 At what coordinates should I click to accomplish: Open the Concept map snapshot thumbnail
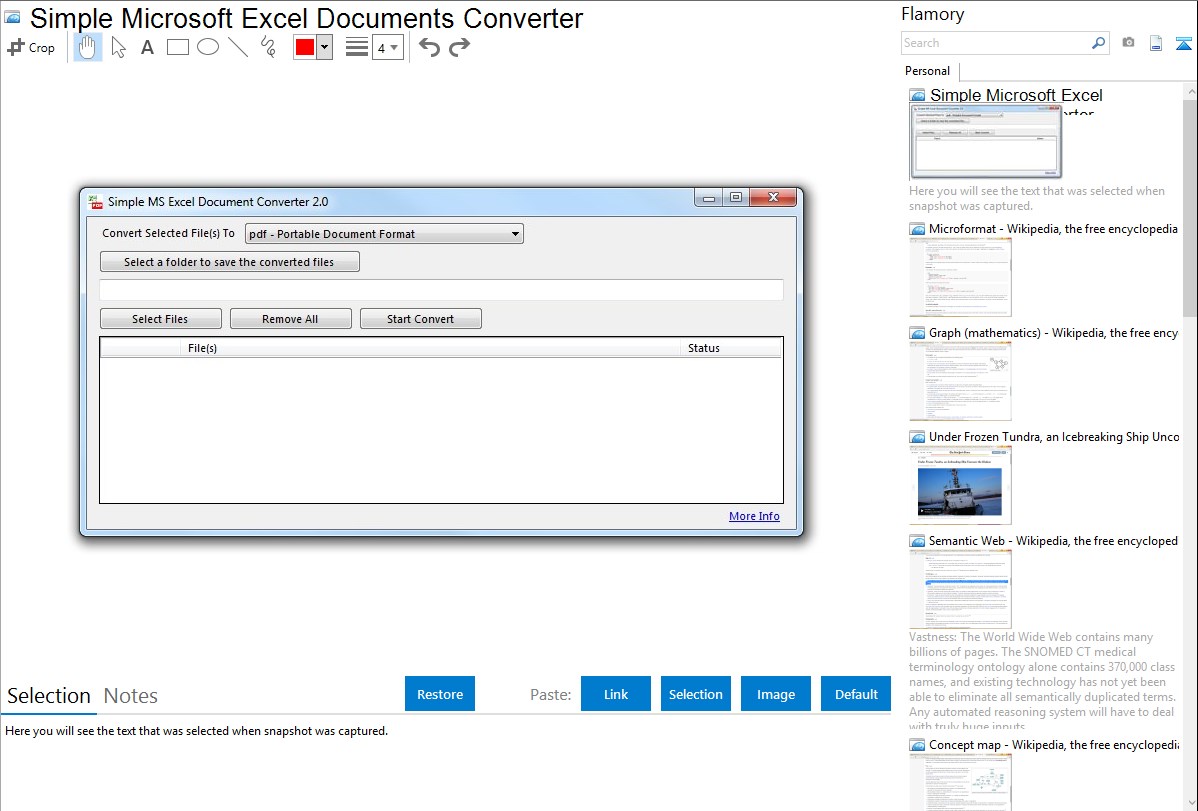click(x=960, y=783)
